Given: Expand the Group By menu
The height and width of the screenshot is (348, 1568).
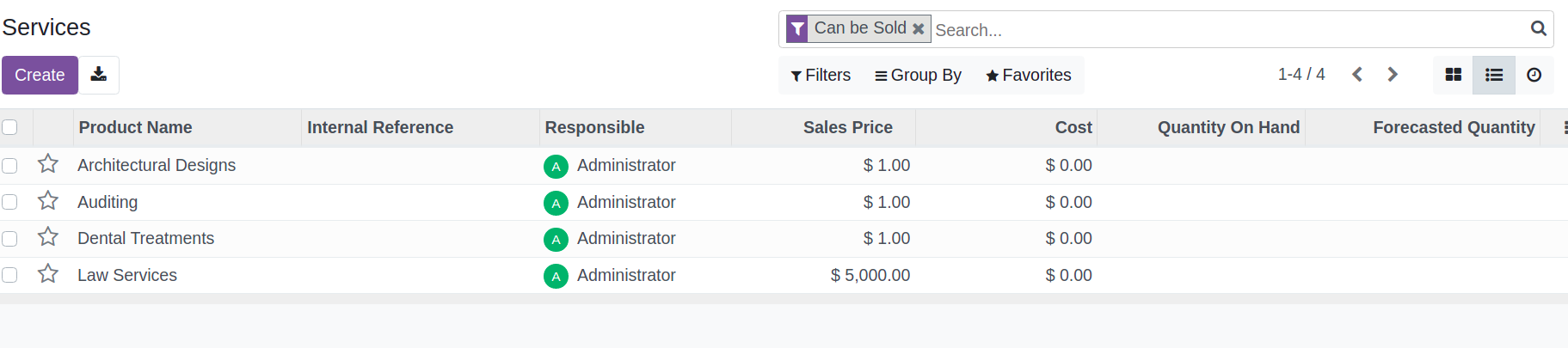Looking at the screenshot, I should [918, 75].
